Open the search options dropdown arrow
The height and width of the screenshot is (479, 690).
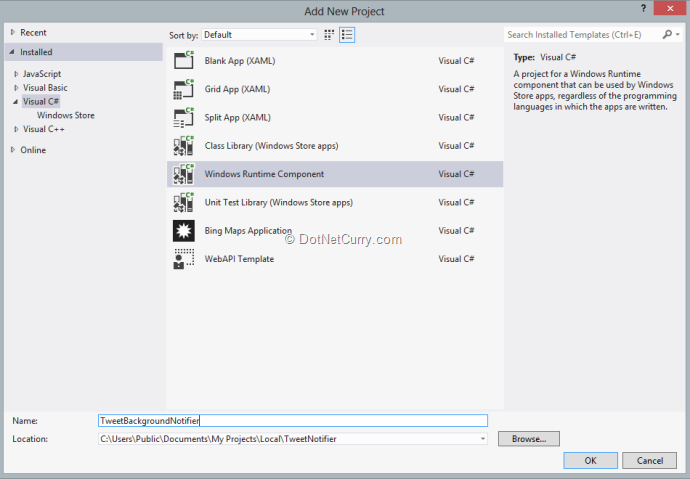(x=678, y=34)
